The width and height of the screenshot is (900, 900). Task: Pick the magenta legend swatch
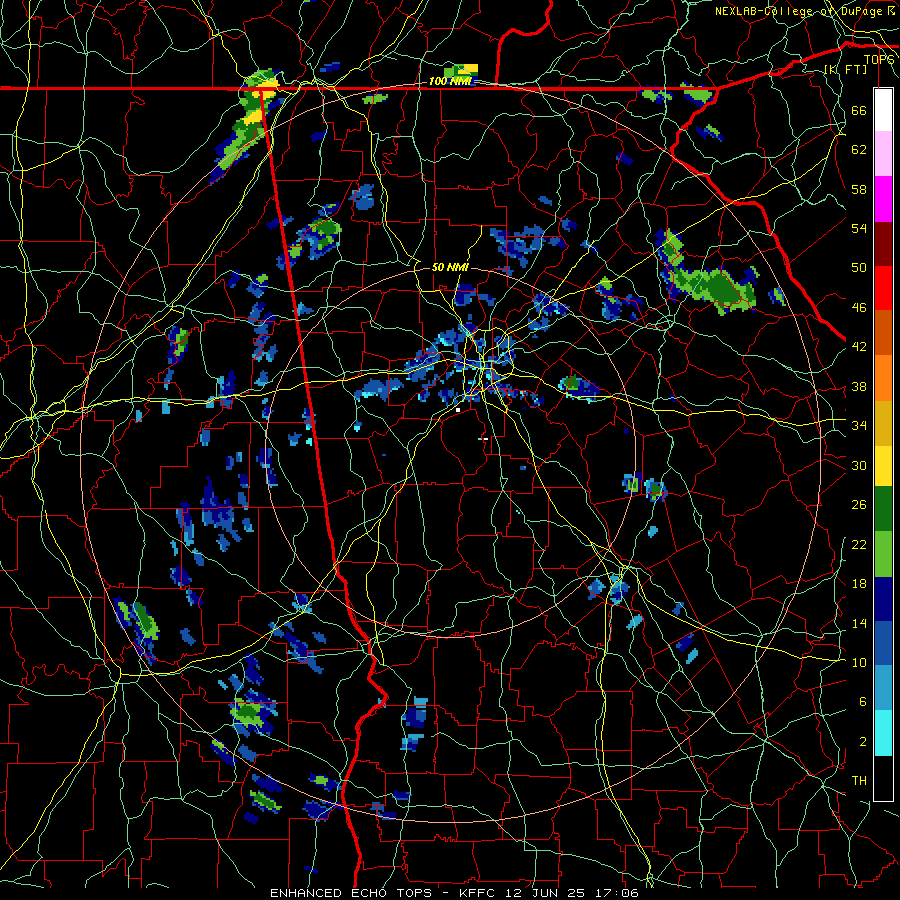[883, 199]
